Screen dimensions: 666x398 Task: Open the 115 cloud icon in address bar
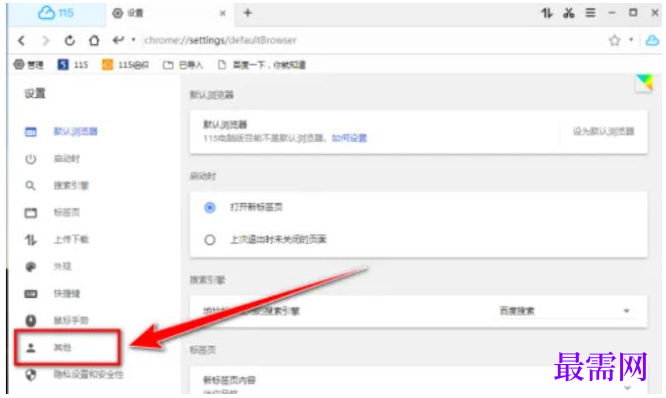coord(652,40)
